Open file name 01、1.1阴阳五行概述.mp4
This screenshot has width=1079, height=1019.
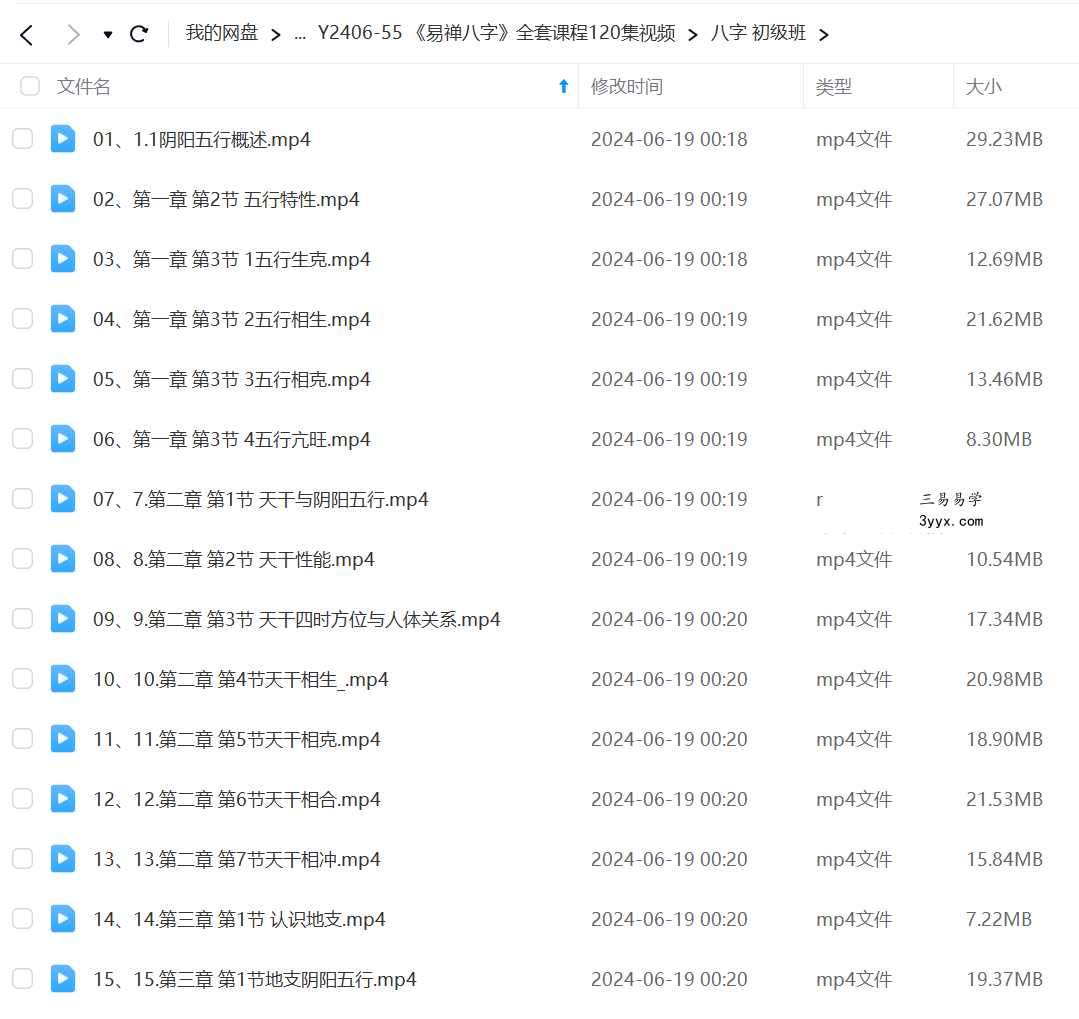(x=202, y=140)
